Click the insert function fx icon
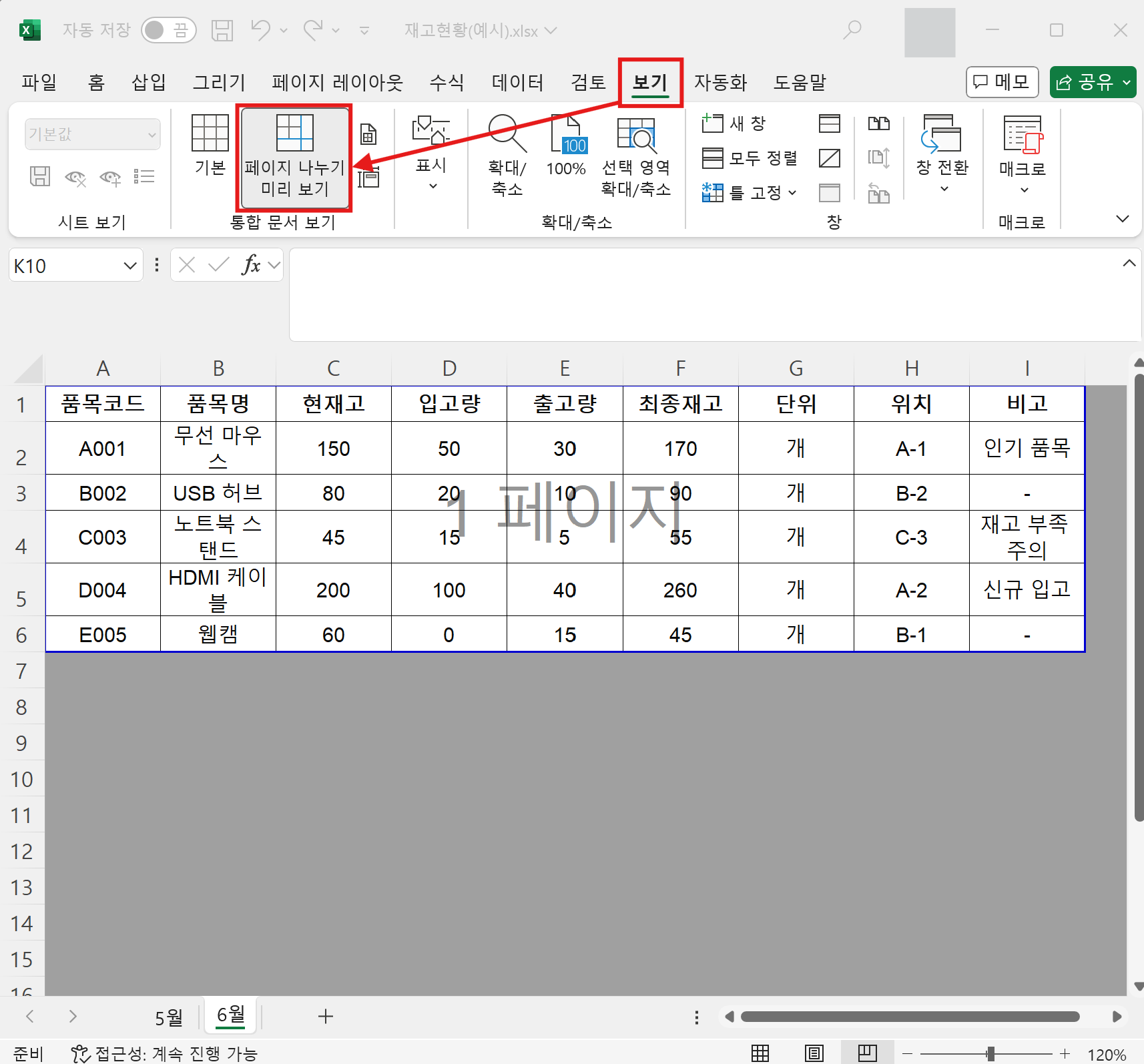This screenshot has height=1064, width=1144. pos(251,265)
